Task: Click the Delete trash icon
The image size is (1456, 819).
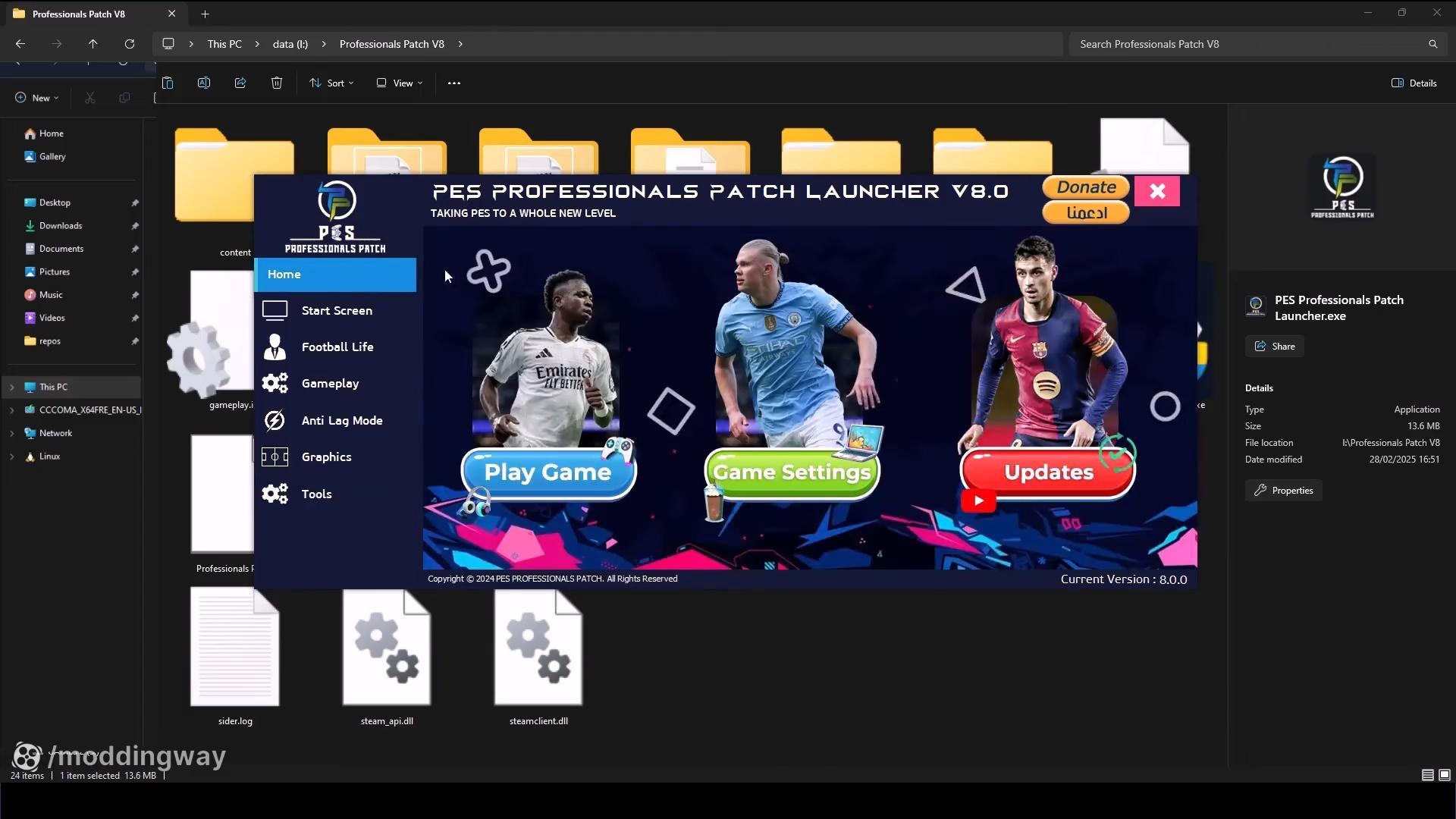Action: tap(277, 83)
